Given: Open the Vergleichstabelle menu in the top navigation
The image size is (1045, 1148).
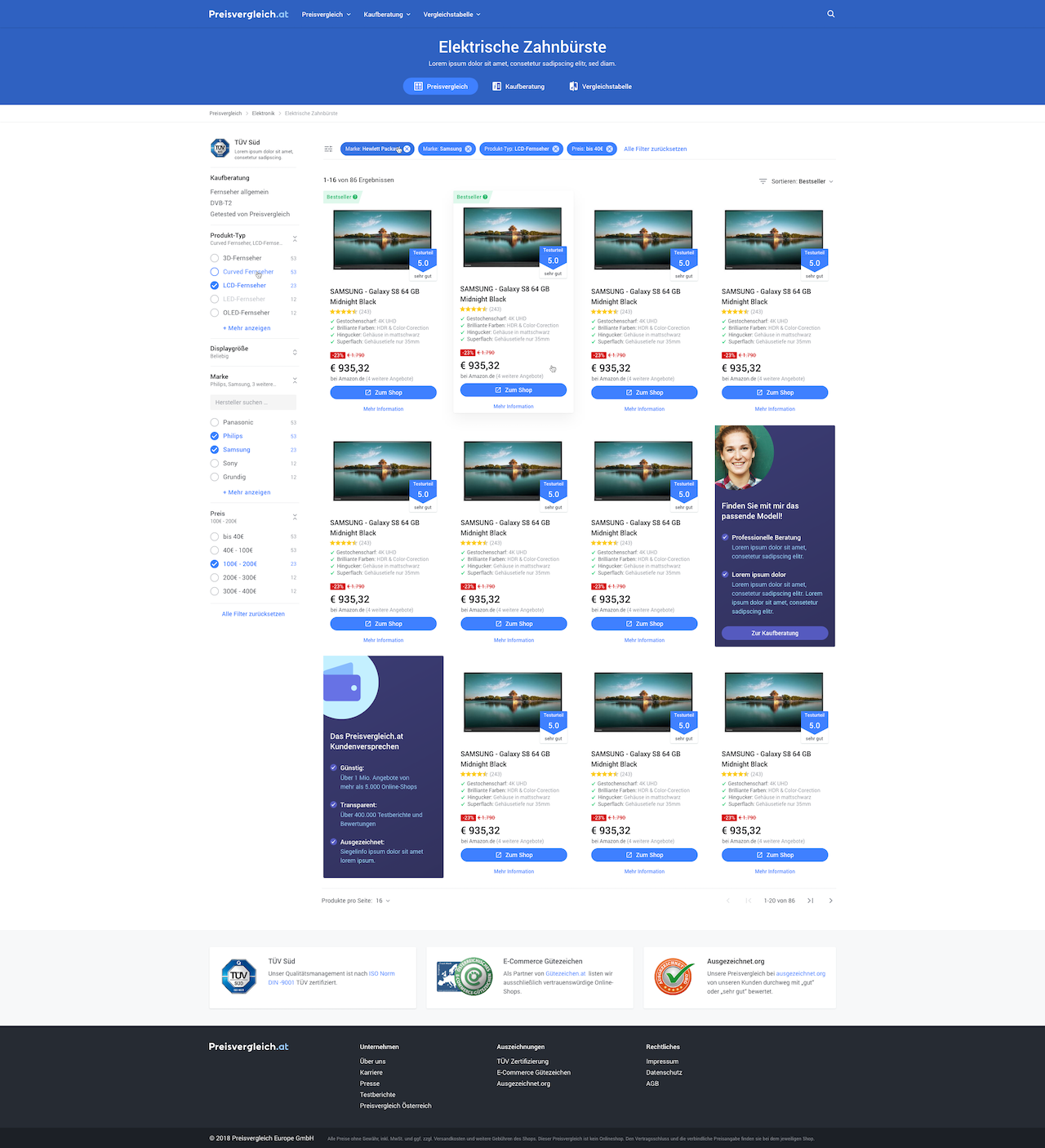Looking at the screenshot, I should (452, 14).
